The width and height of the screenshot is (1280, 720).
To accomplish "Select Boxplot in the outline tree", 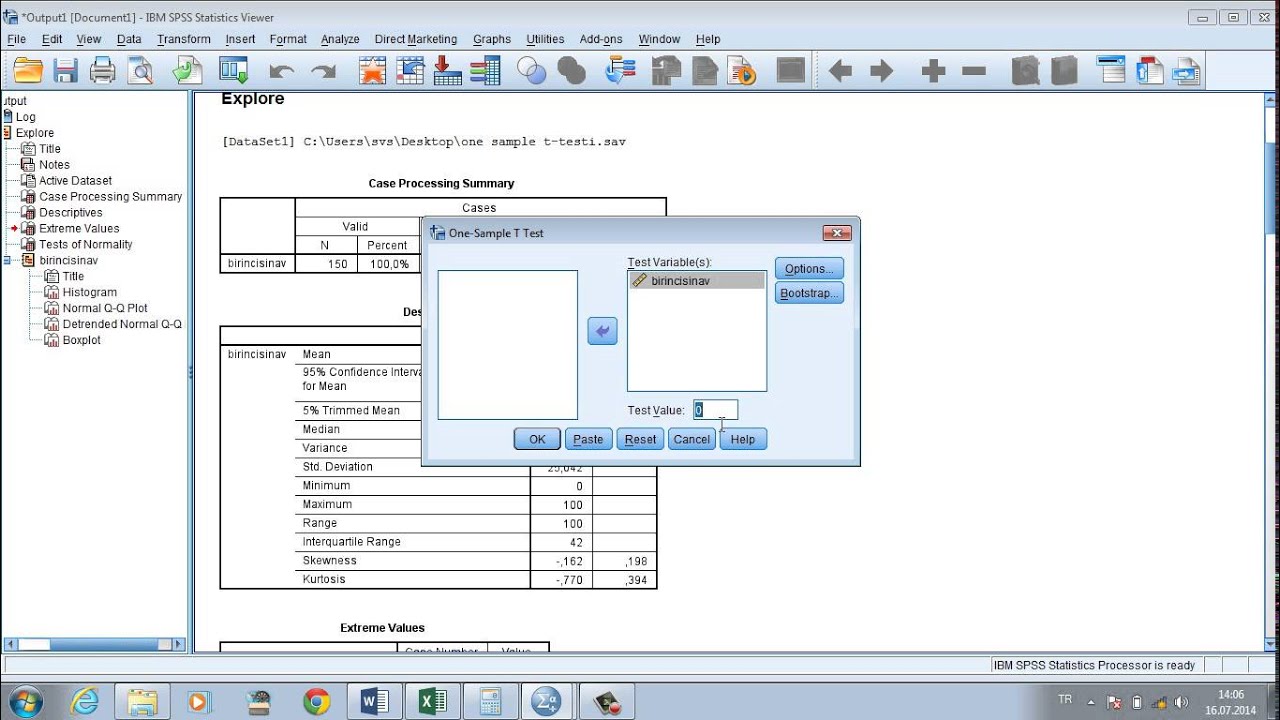I will tap(81, 340).
